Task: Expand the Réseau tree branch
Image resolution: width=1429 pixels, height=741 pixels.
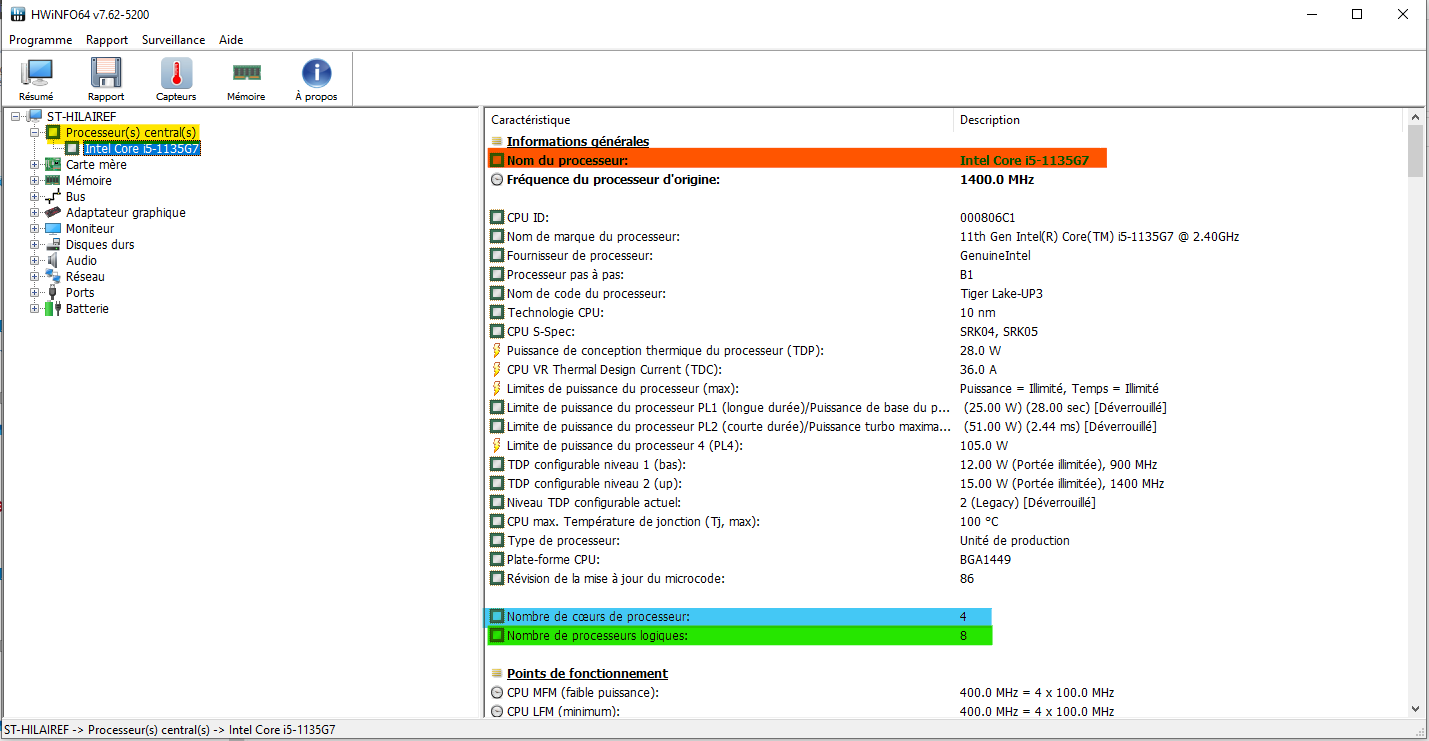Action: (x=35, y=277)
